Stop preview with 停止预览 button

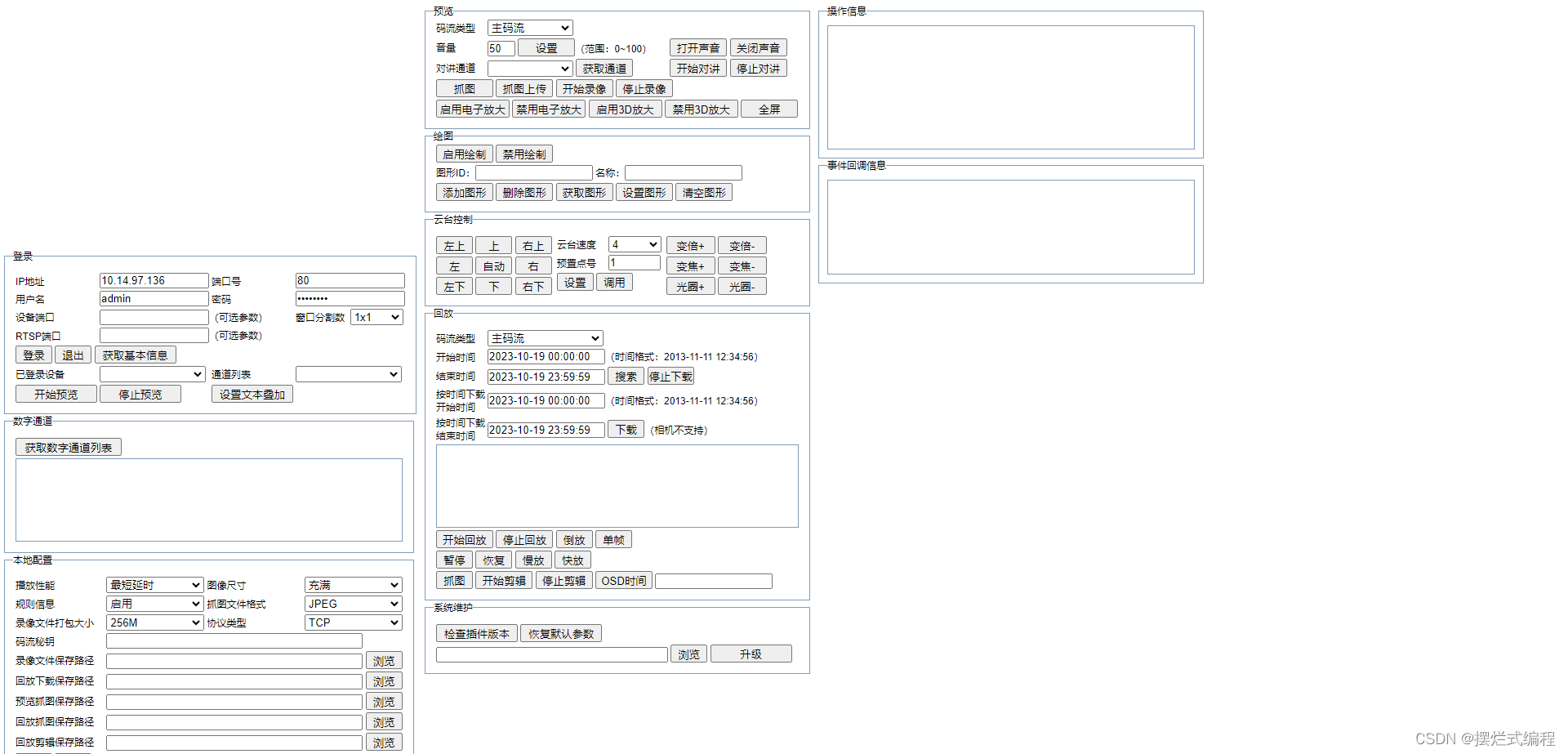[x=140, y=395]
